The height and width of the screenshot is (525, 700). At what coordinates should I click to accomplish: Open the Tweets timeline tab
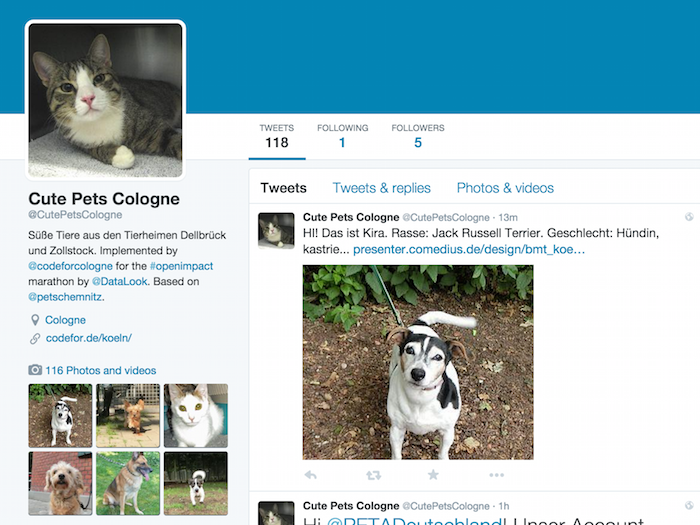pos(283,188)
